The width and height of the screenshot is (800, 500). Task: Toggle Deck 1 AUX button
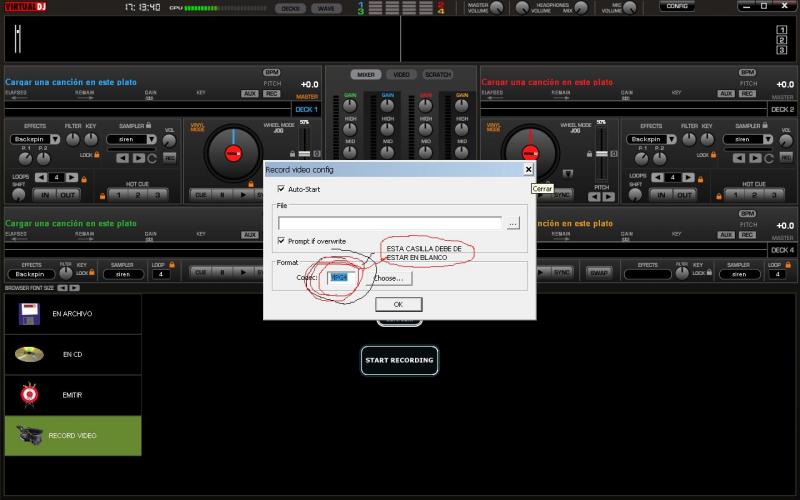tap(249, 93)
